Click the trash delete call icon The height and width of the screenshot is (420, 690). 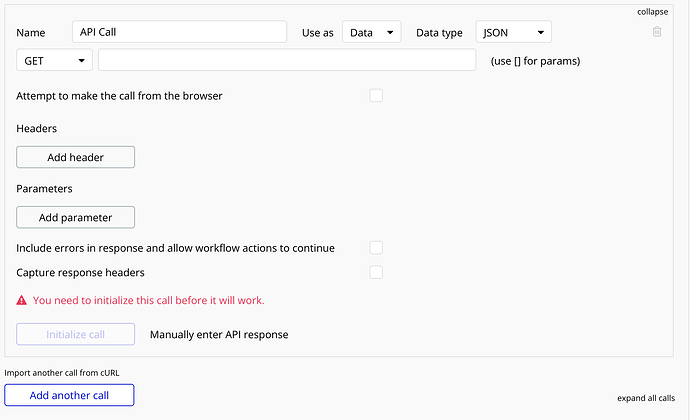tap(657, 32)
